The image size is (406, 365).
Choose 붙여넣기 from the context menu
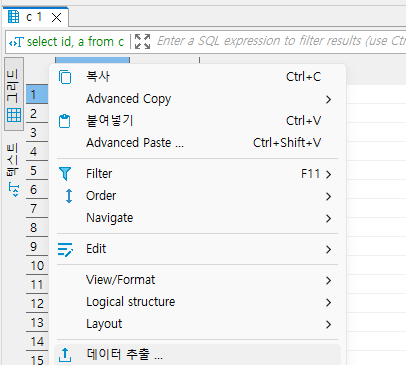tap(197, 121)
